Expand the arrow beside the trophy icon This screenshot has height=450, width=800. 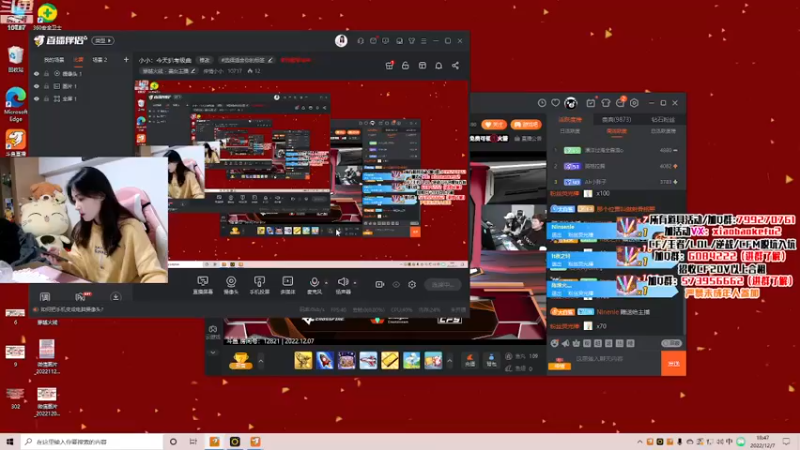coord(261,361)
